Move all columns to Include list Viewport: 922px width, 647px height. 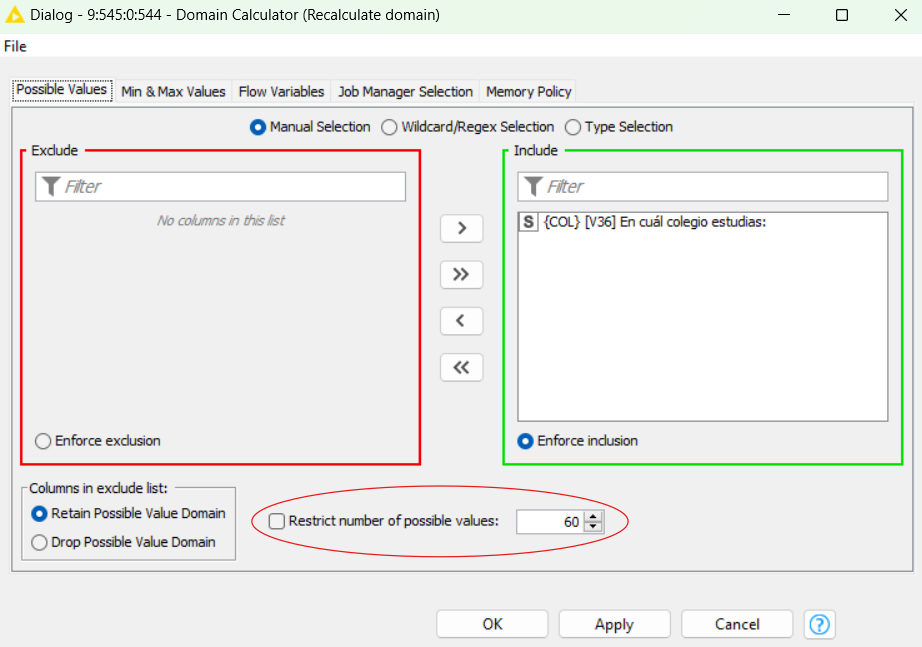pyautogui.click(x=462, y=274)
